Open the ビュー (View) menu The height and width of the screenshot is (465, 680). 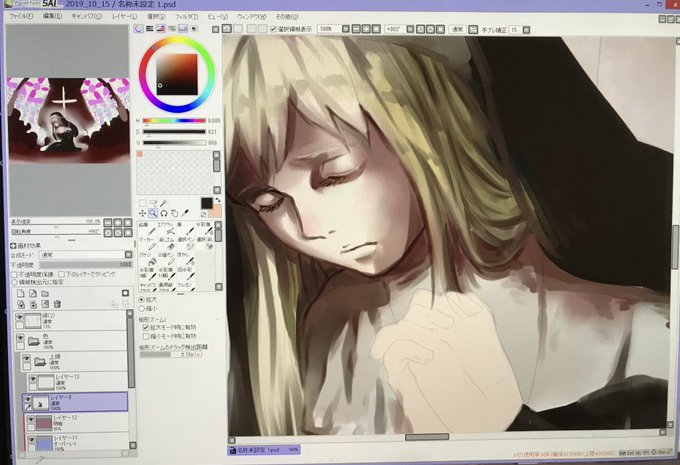(217, 16)
